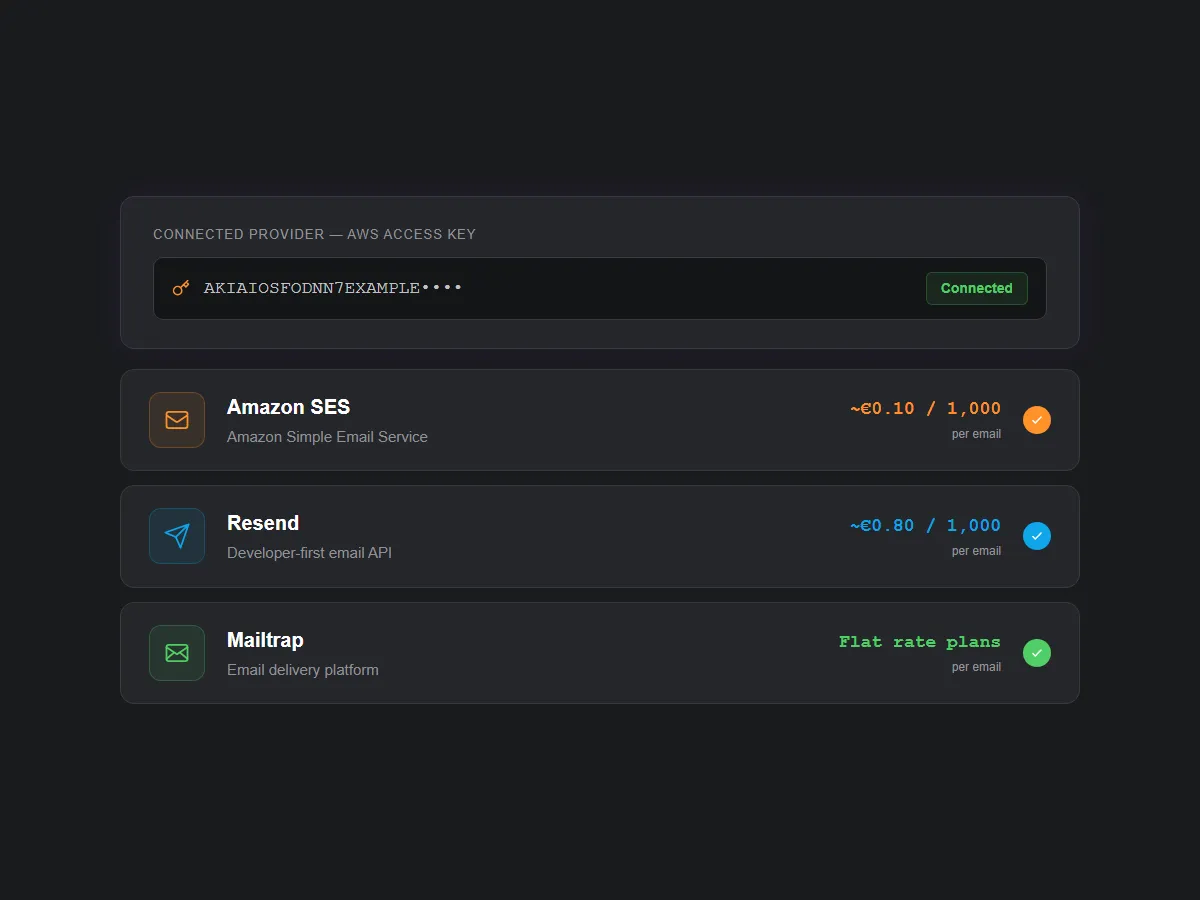Open the Flat rate plans link on Mailtrap
This screenshot has height=900, width=1200.
tap(919, 642)
